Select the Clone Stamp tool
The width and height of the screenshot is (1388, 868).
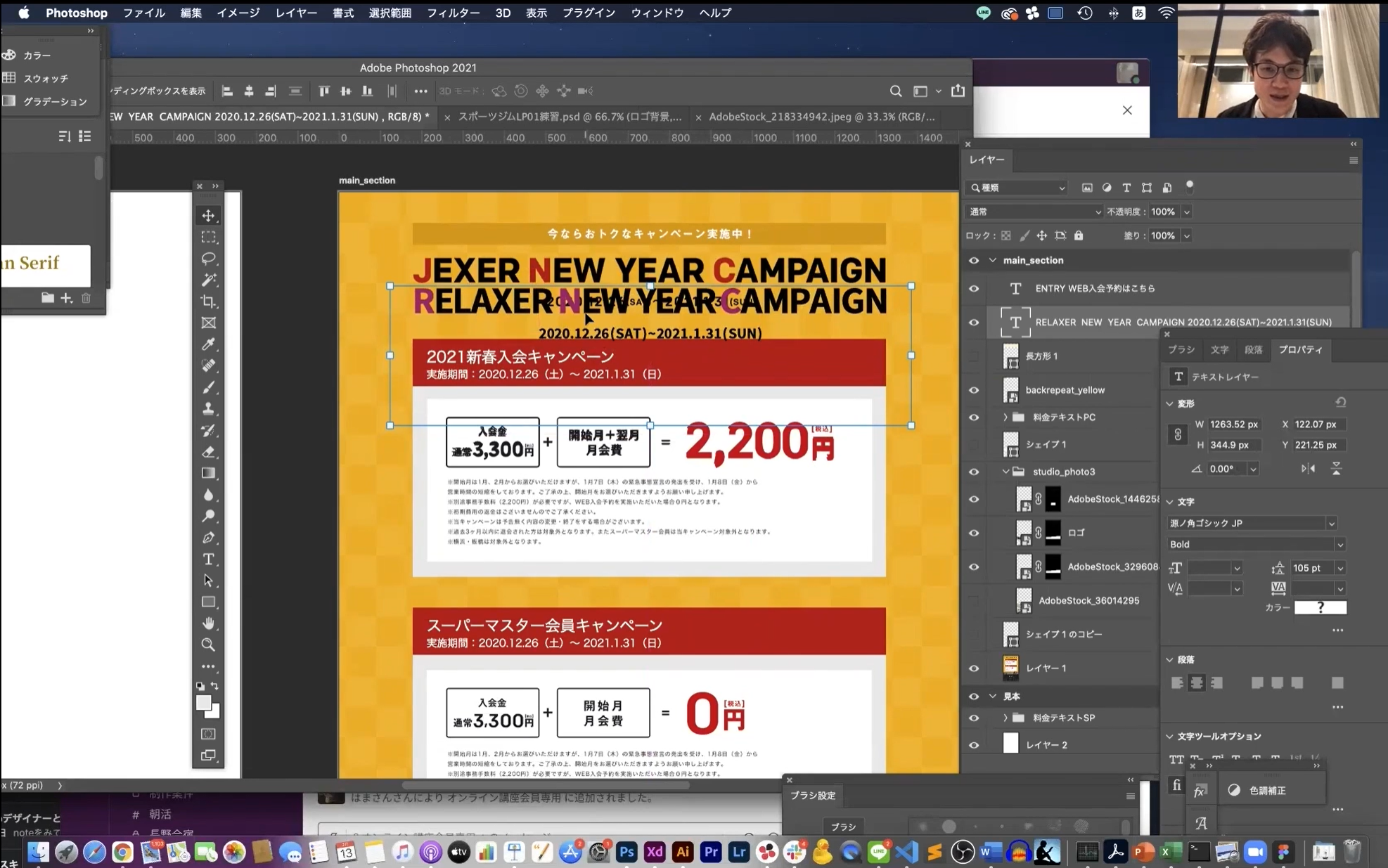[208, 408]
